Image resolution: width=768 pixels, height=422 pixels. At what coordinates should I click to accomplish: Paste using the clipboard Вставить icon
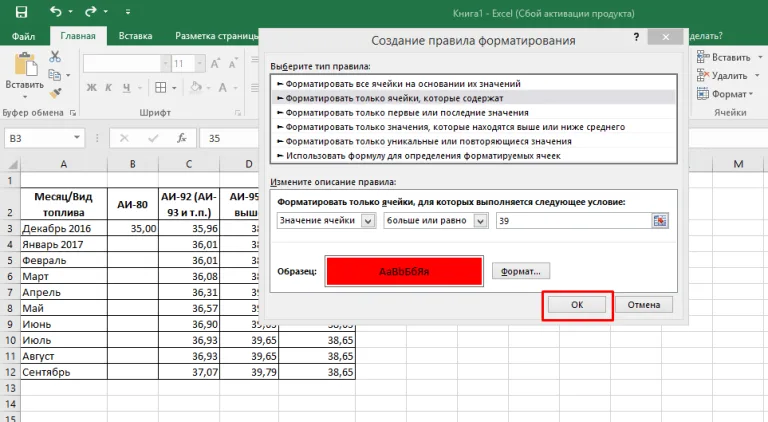24,65
